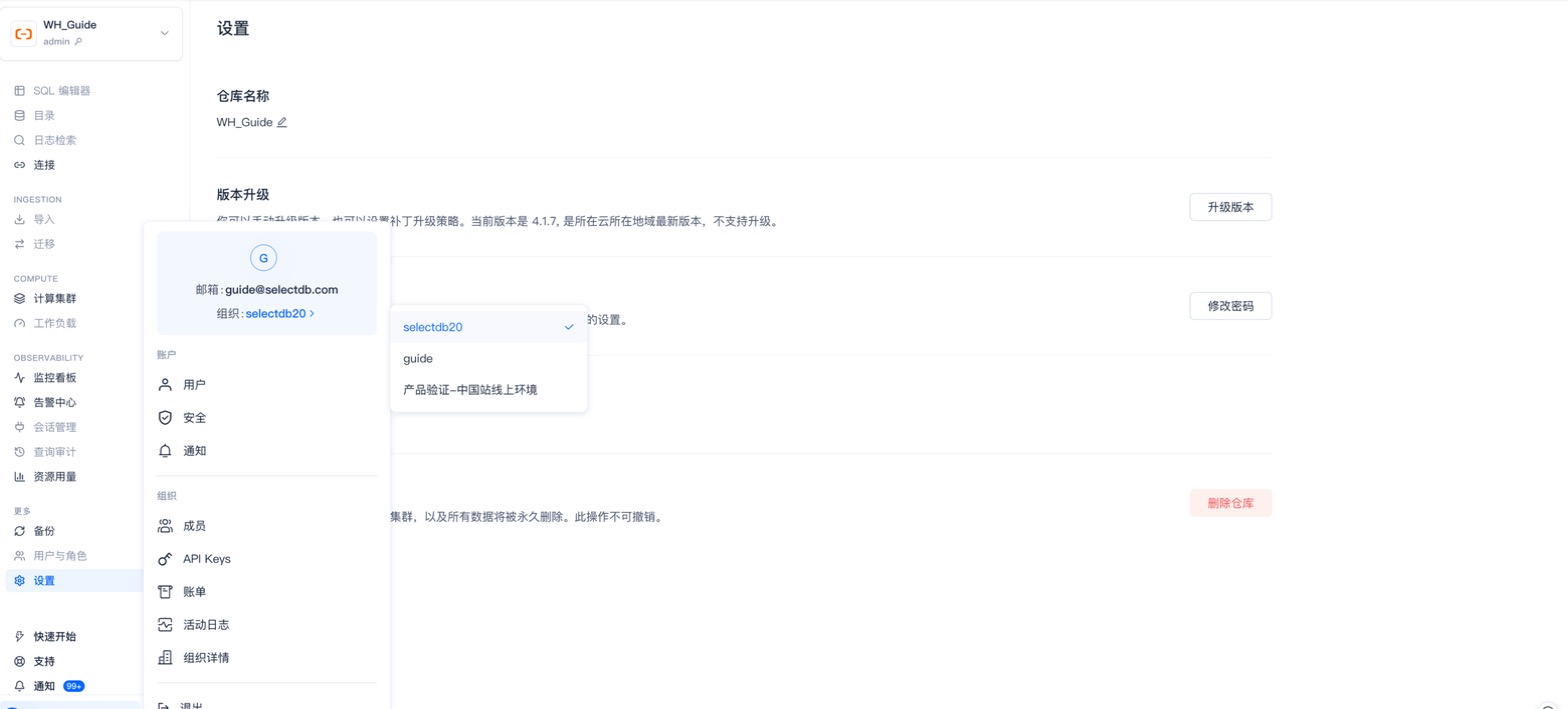This screenshot has height=709, width=1568.
Task: Click the WH_Guide orange logo icon
Action: (x=23, y=33)
